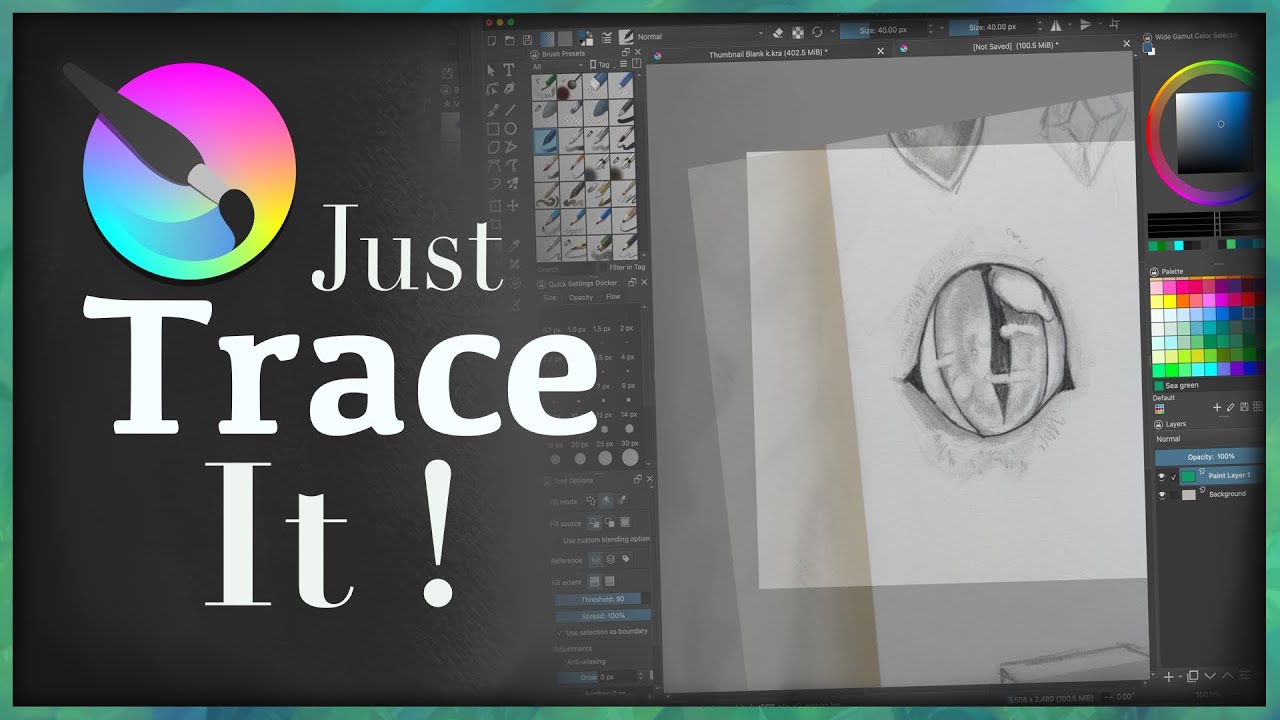Image resolution: width=1280 pixels, height=720 pixels.
Task: Adjust the layer Opacity: 100% slider
Action: pos(1210,457)
